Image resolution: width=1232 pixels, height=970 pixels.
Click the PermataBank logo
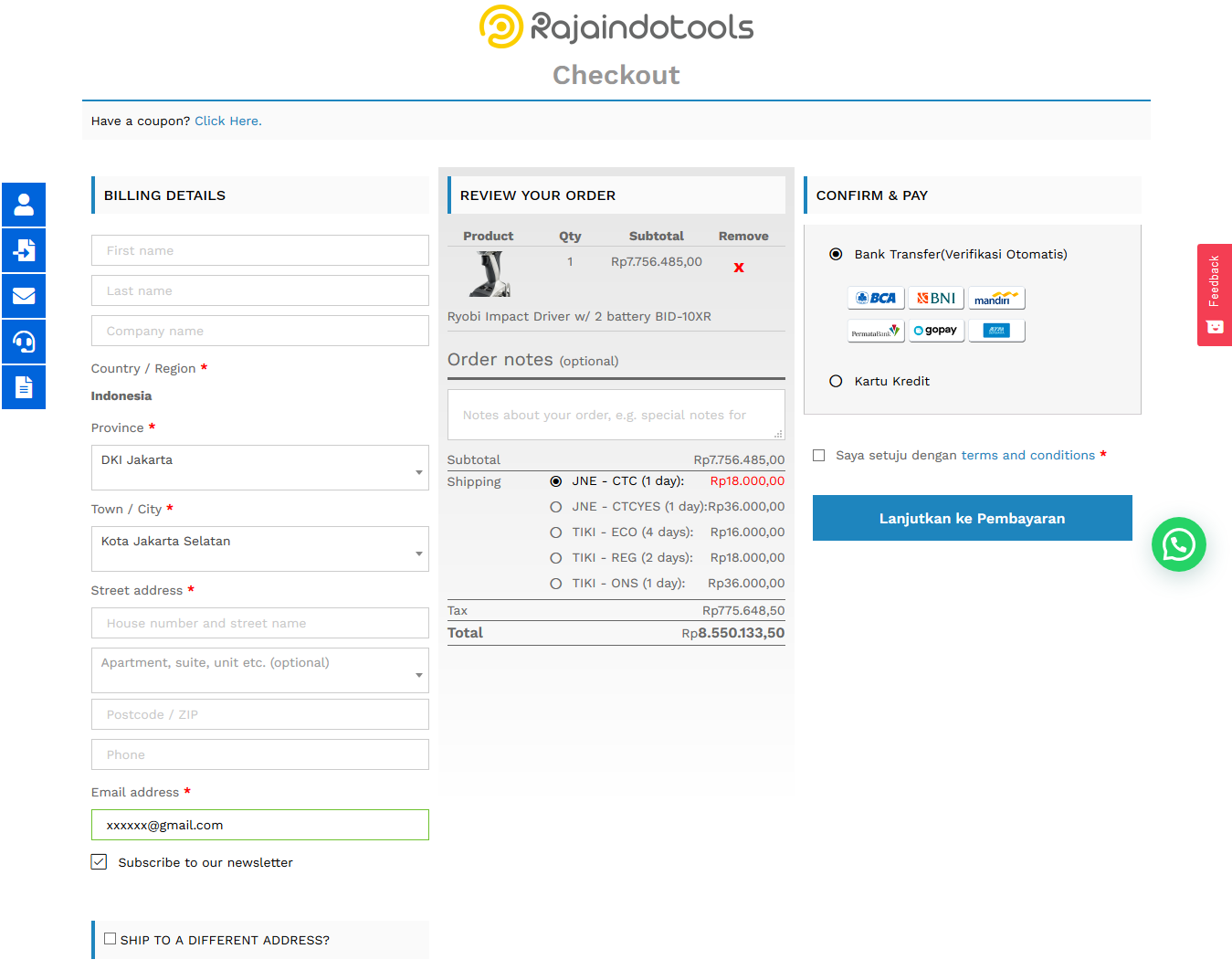click(876, 331)
